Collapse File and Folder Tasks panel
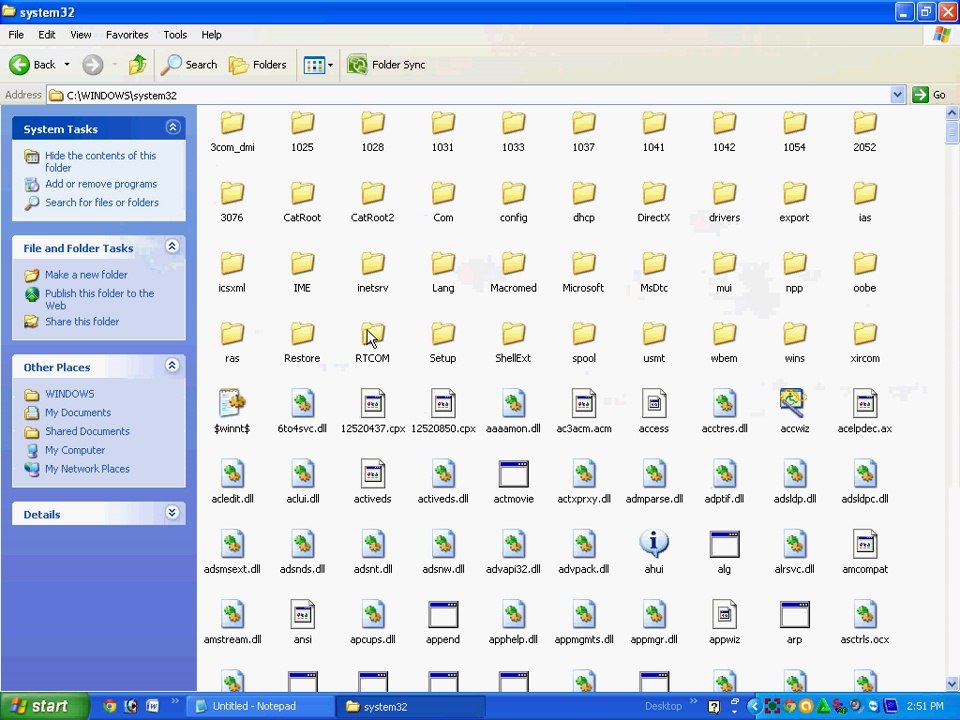960x720 pixels. coord(173,246)
